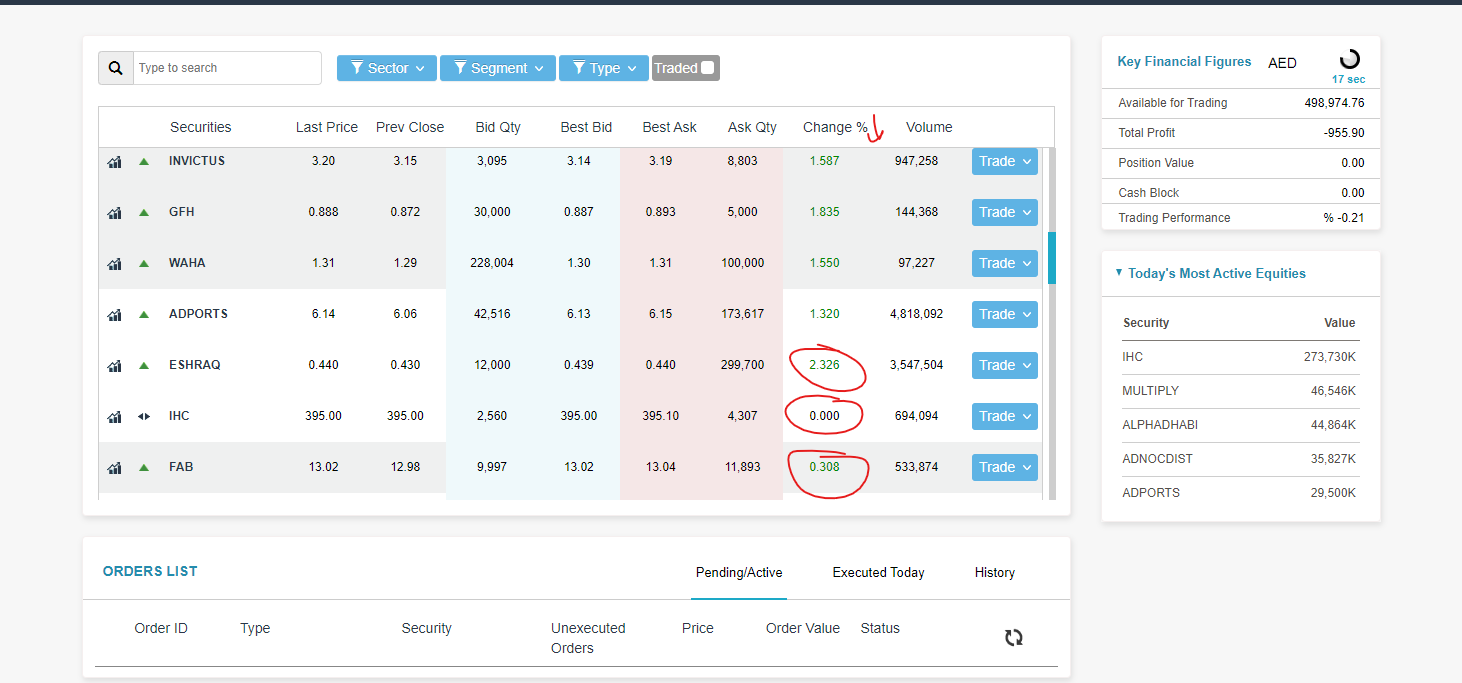This screenshot has height=683, width=1462.
Task: Open the Trade dropdown for ADPORTS
Action: pos(1004,314)
